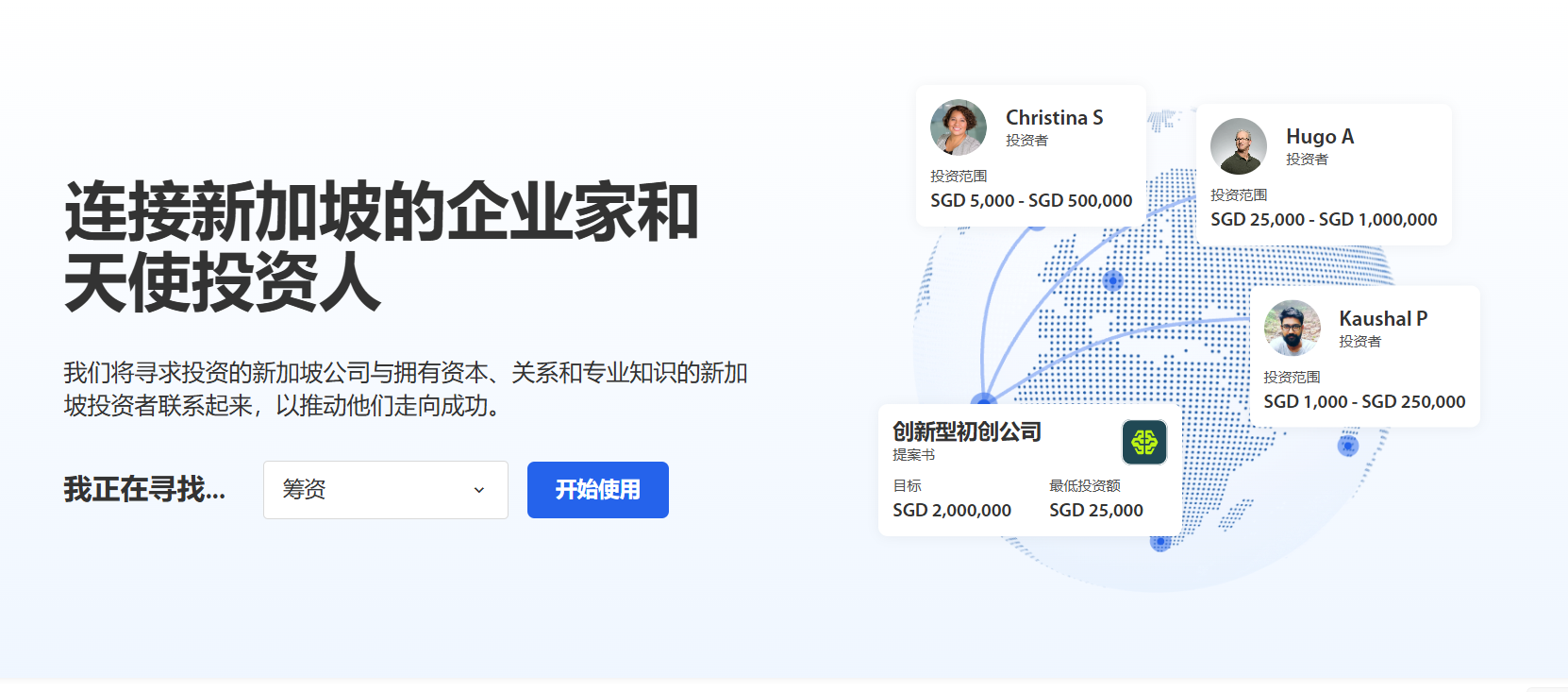Open the 筹资 dropdown menu
Screen dimensions: 1568x692
385,490
